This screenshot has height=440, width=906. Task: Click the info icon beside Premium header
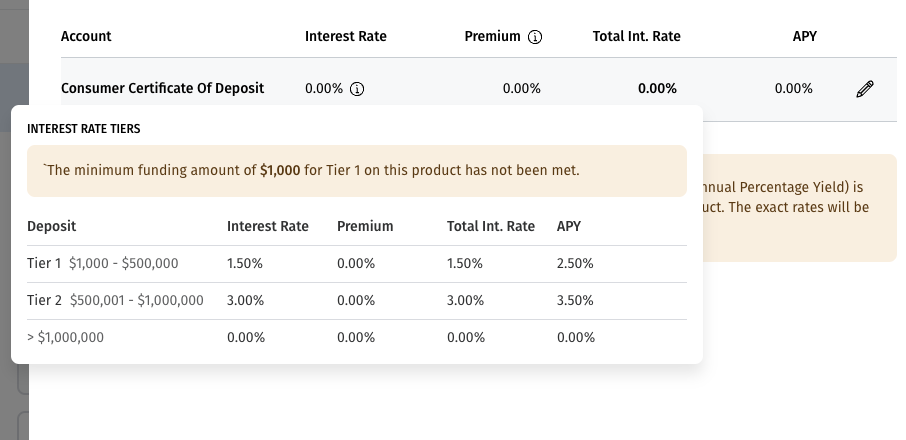pos(535,37)
